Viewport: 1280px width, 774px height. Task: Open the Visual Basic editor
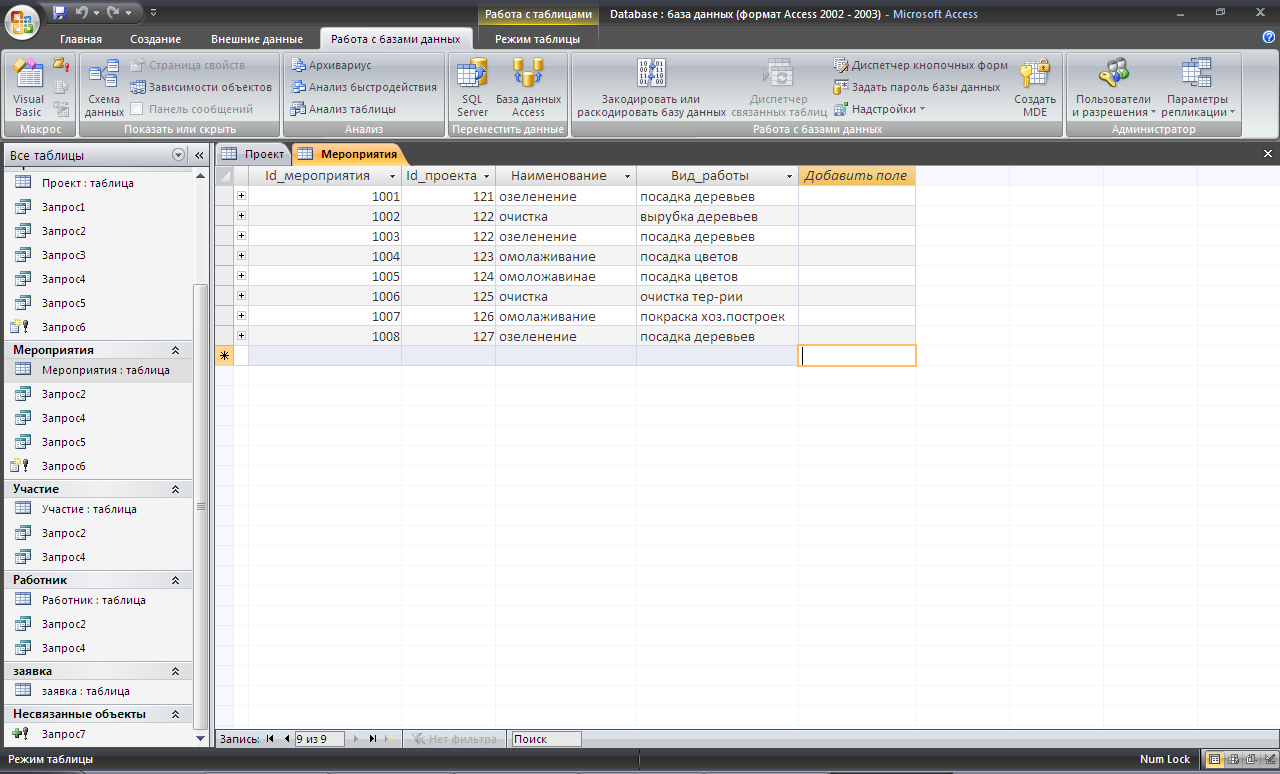coord(28,88)
